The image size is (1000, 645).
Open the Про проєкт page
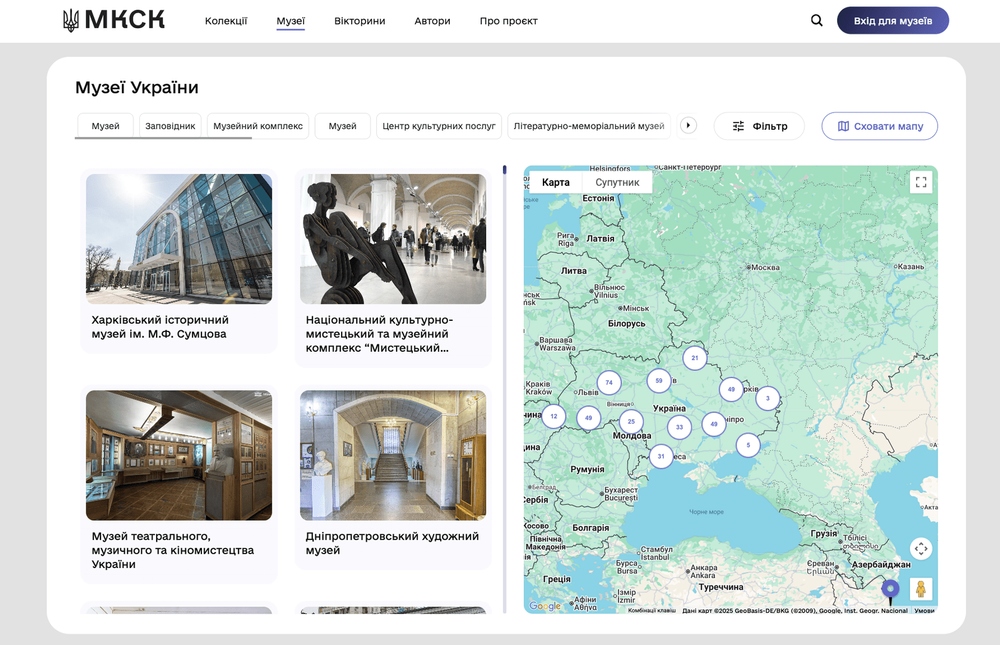508,21
